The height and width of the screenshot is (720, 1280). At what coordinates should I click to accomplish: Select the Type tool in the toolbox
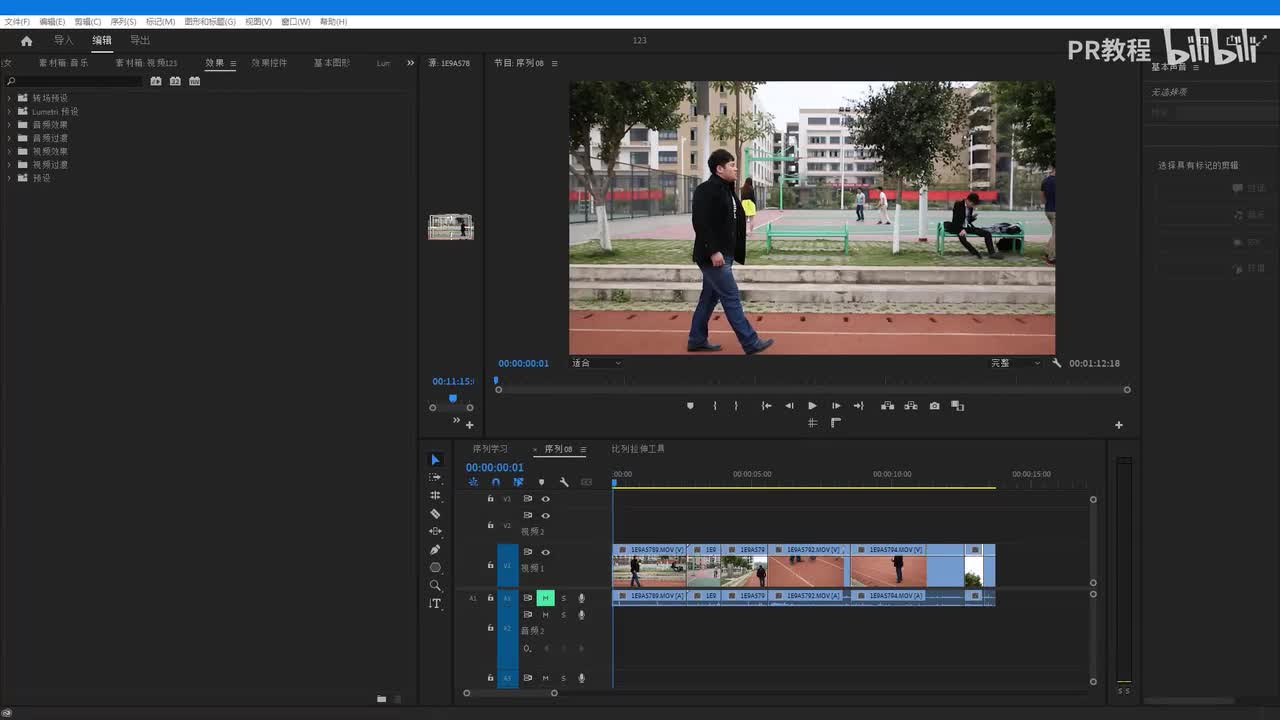click(x=435, y=604)
